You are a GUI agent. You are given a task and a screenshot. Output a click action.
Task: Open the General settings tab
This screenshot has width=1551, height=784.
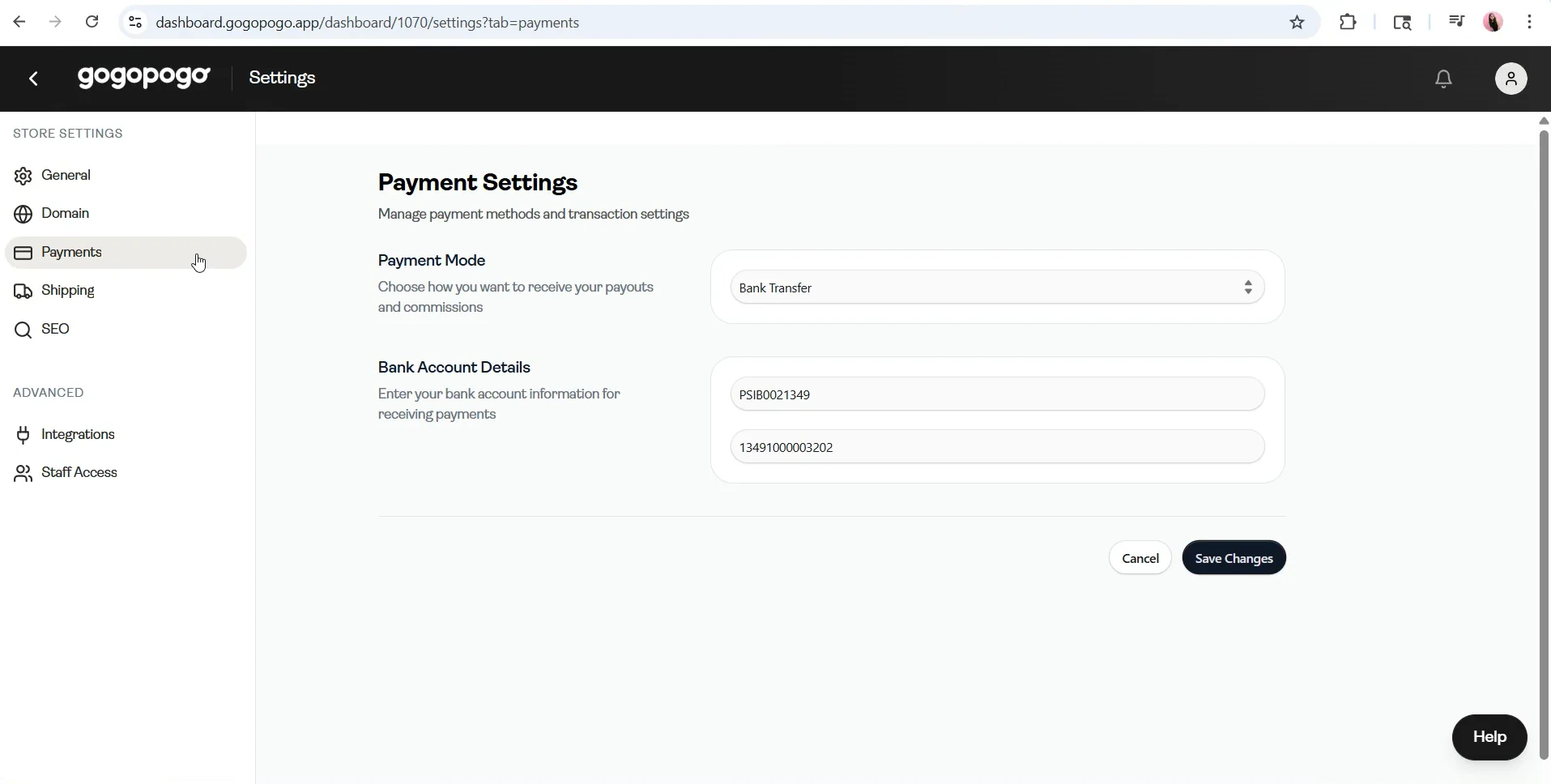126,176
